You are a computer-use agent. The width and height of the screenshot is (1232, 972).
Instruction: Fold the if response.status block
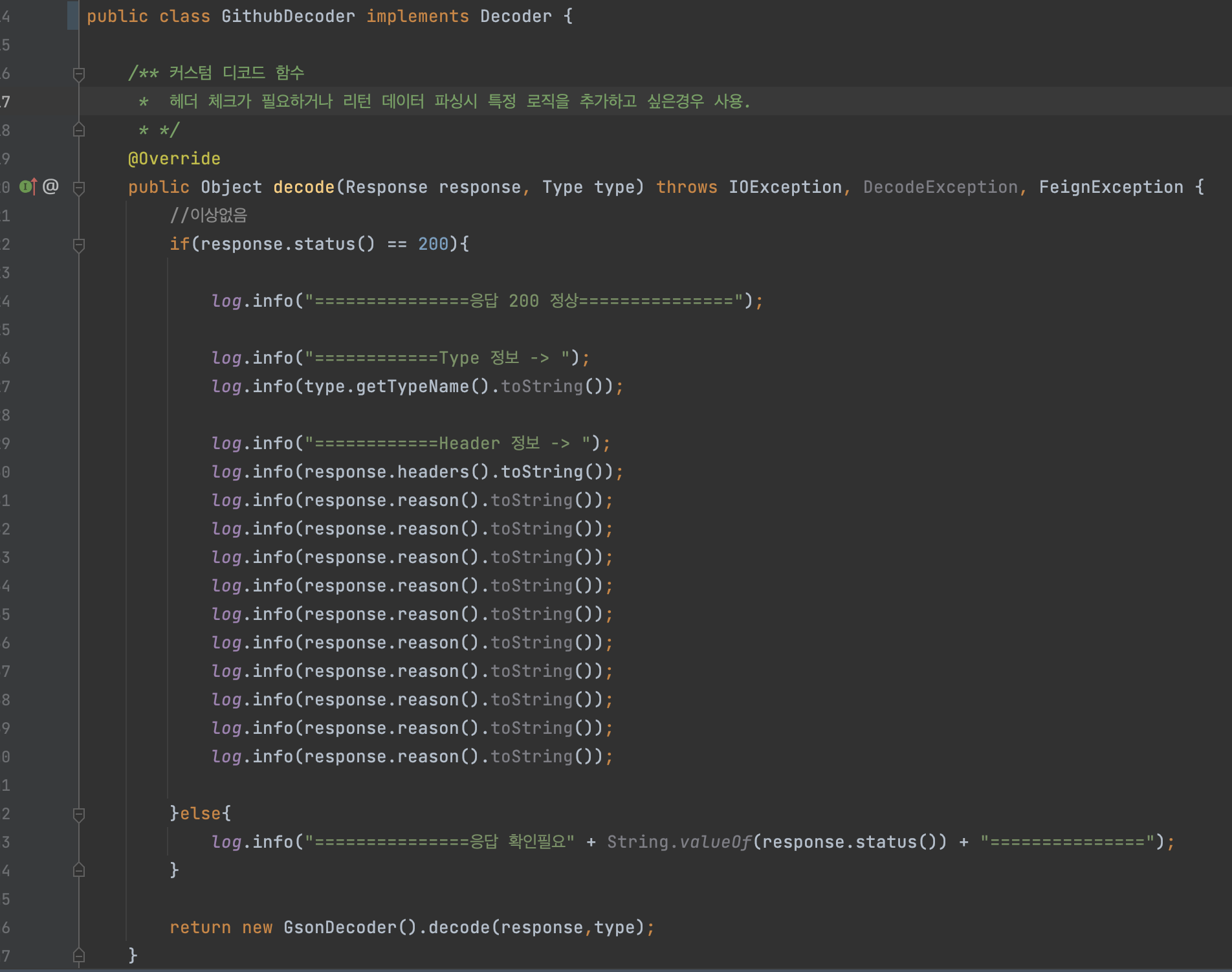coord(79,245)
